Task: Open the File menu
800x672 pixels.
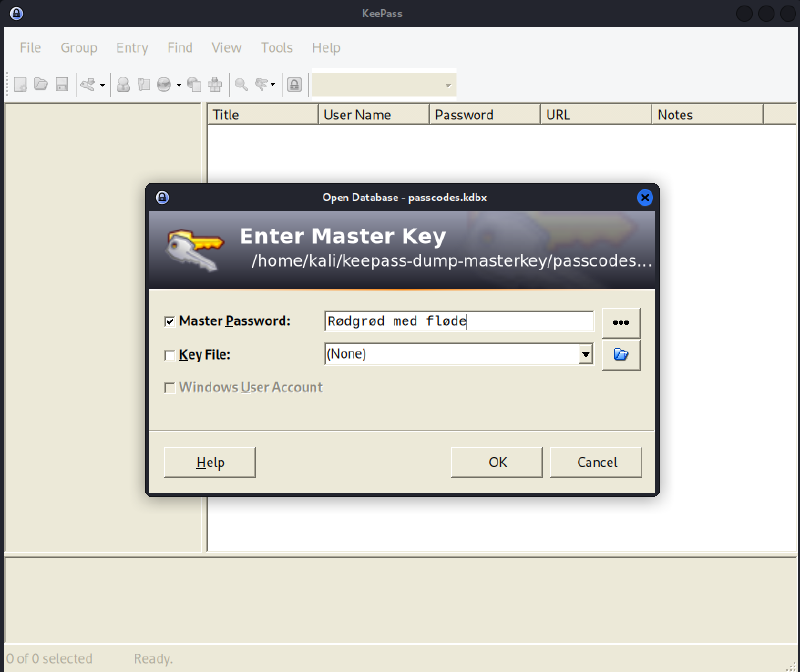Action: pyautogui.click(x=30, y=48)
